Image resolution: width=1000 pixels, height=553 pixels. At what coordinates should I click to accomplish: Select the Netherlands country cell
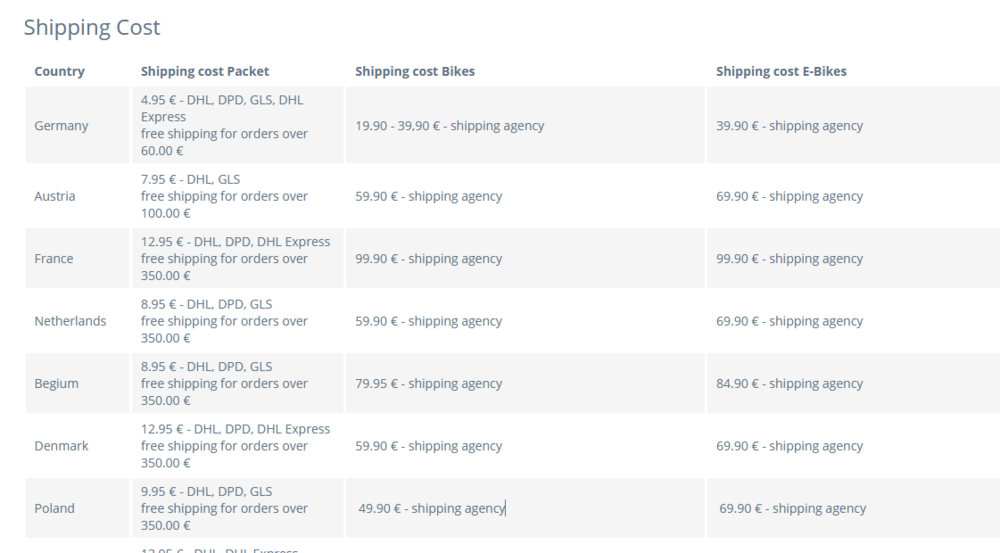70,321
